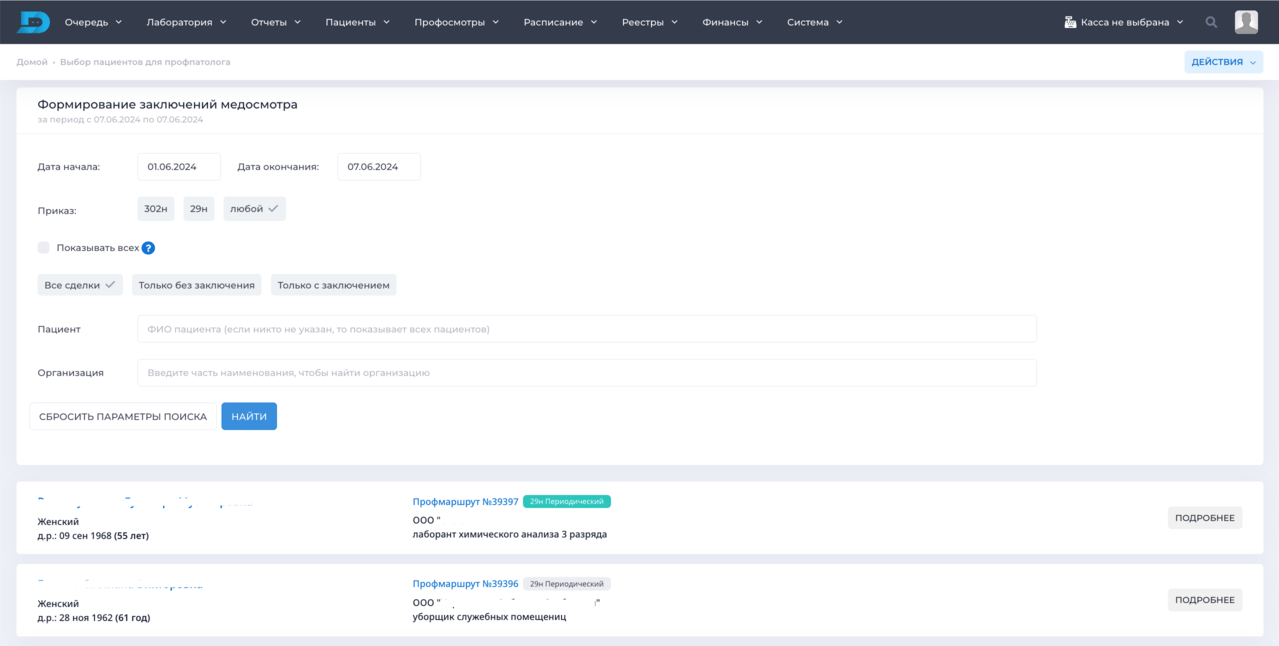The width and height of the screenshot is (1279, 646).
Task: Click gray 29н Периодический badge
Action: 567,584
